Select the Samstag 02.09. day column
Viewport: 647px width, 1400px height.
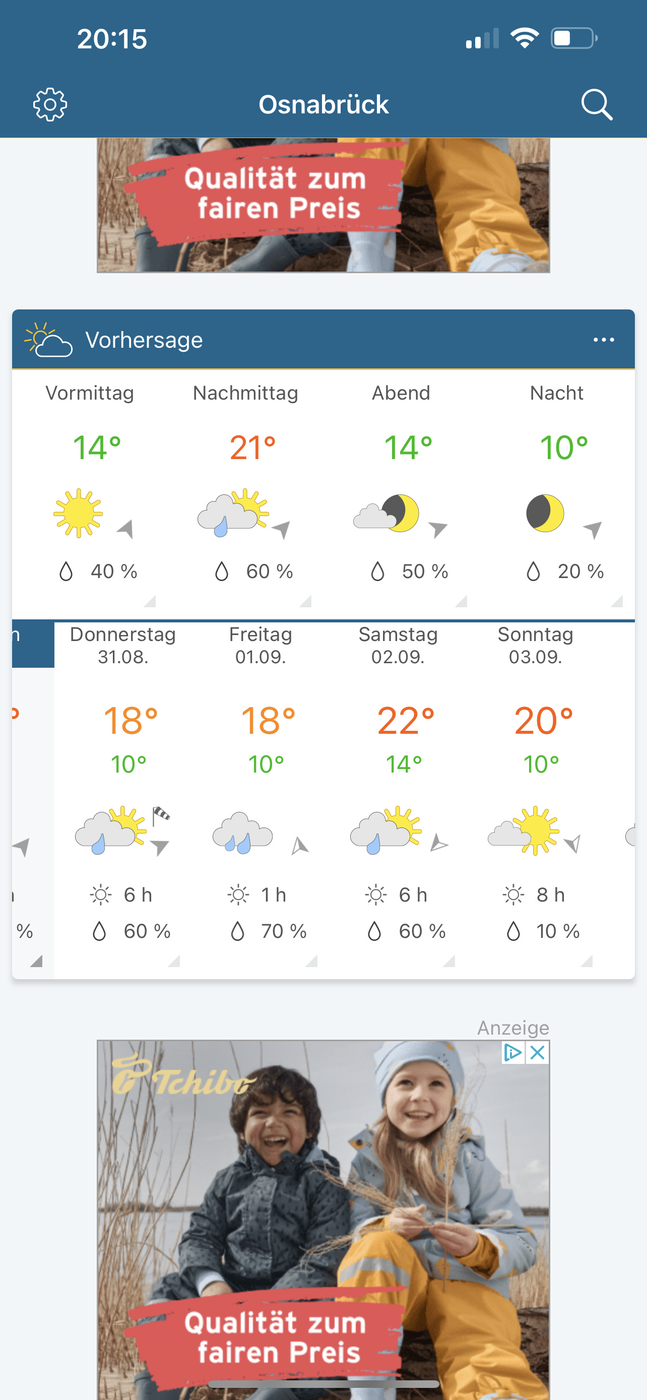pyautogui.click(x=398, y=797)
